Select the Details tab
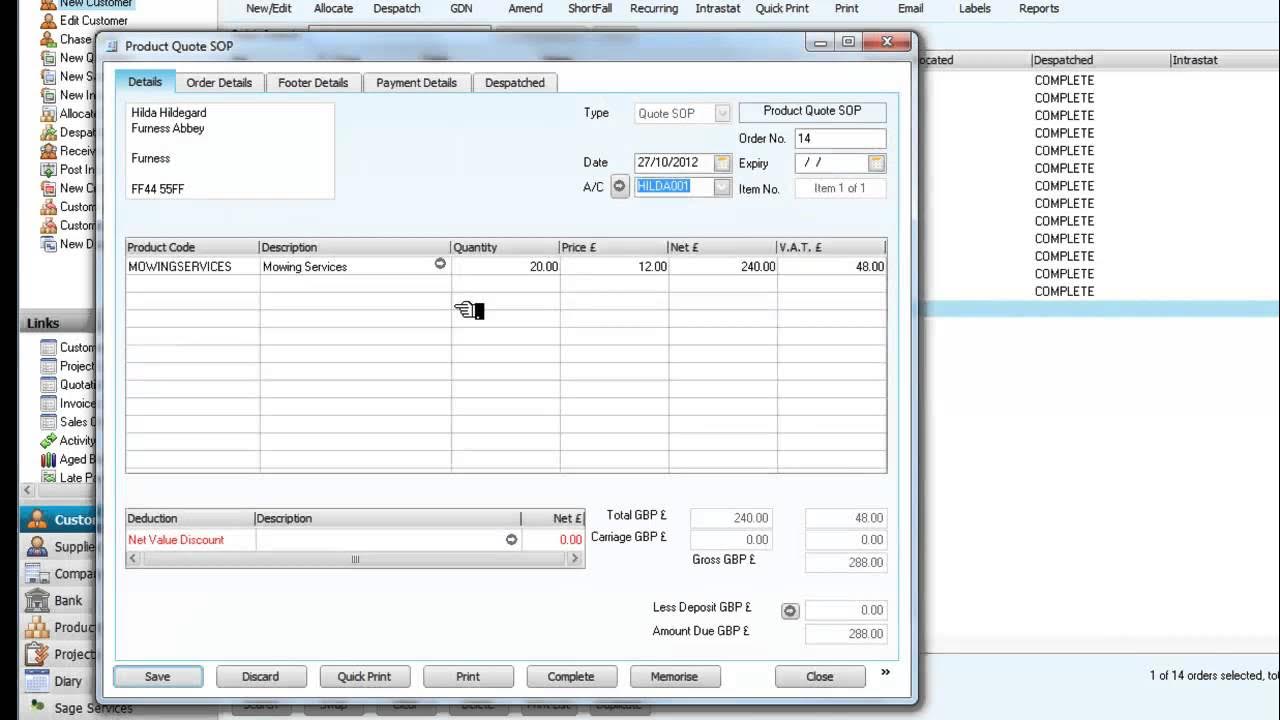 145,82
